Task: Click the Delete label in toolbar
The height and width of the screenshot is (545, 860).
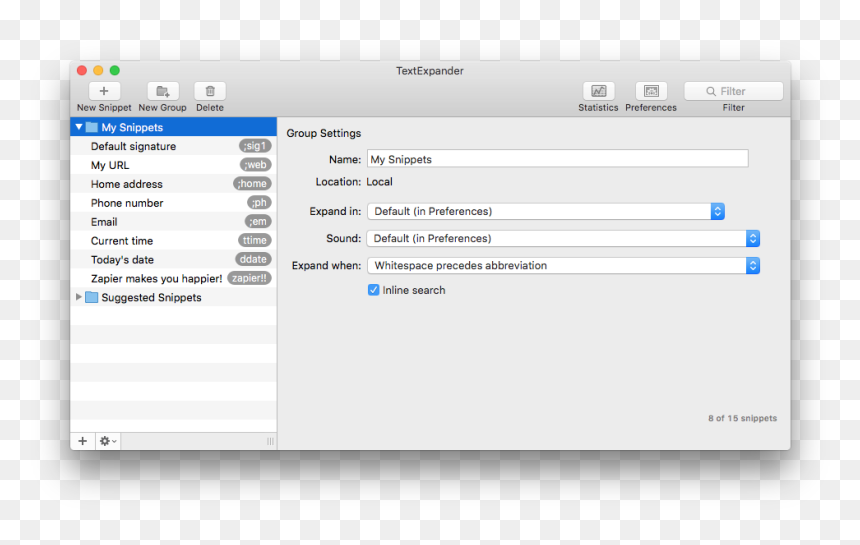Action: pos(210,107)
